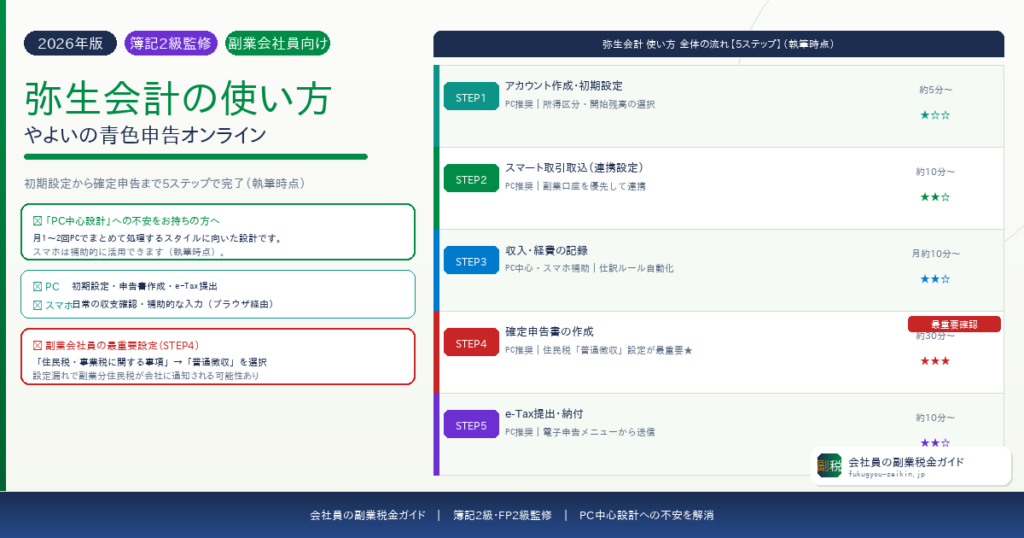This screenshot has width=1024, height=538.
Task: Click footer text 会社員の副業税金ガイド
Action: click(368, 515)
